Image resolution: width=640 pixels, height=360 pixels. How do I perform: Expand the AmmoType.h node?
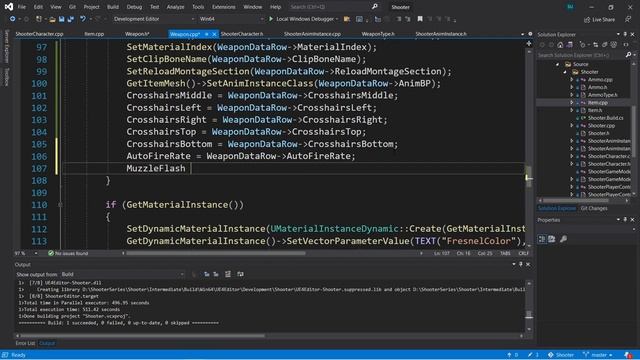pos(572,95)
